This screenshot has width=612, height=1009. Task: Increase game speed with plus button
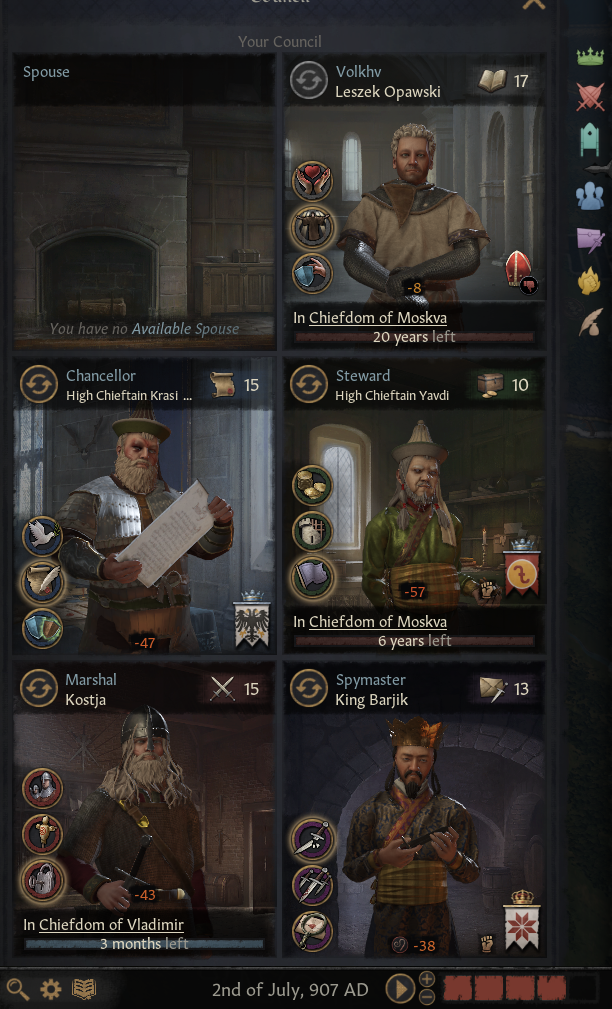click(427, 979)
